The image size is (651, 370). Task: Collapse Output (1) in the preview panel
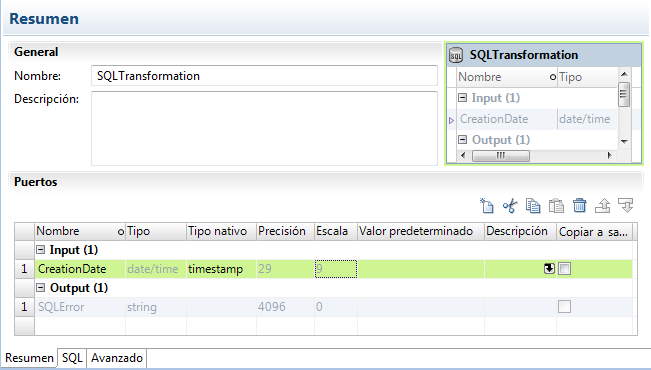[463, 140]
